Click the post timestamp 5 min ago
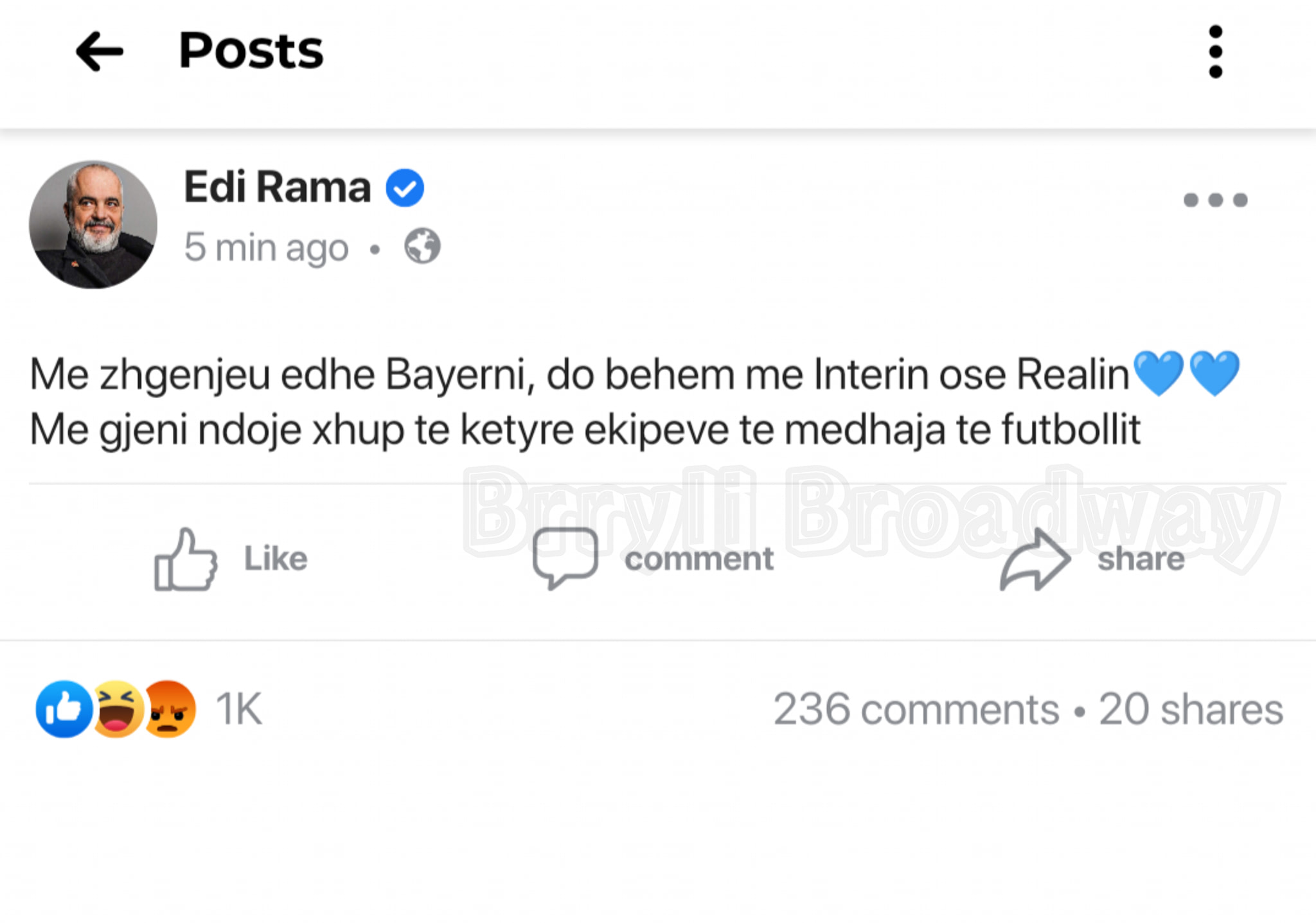Image resolution: width=1316 pixels, height=923 pixels. click(x=266, y=247)
